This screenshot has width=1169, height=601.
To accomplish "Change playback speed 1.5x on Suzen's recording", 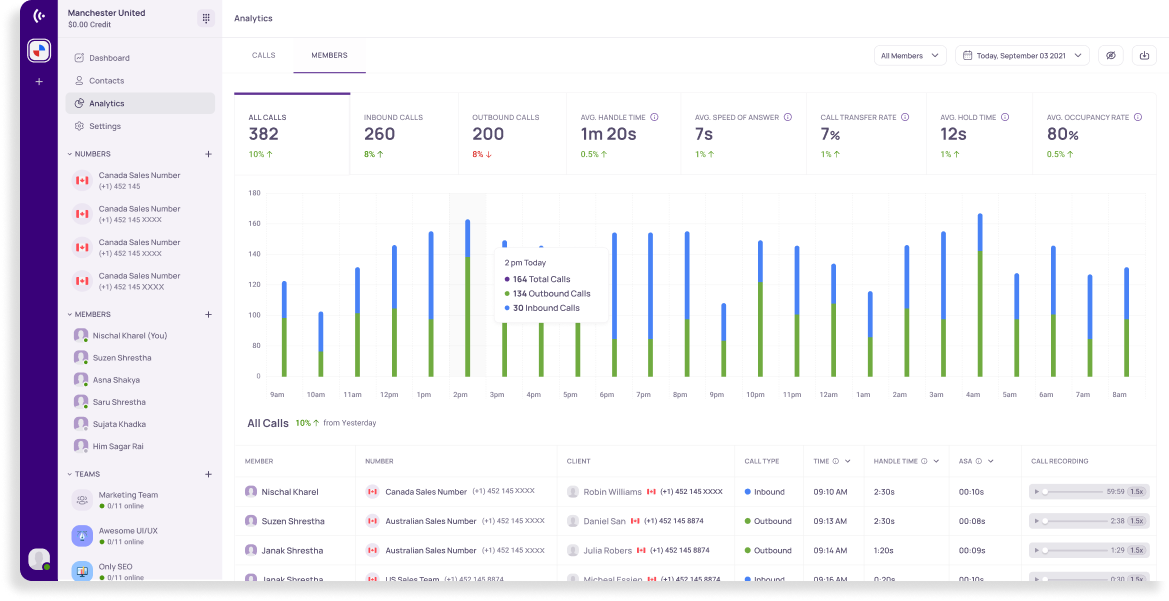I will click(1136, 521).
